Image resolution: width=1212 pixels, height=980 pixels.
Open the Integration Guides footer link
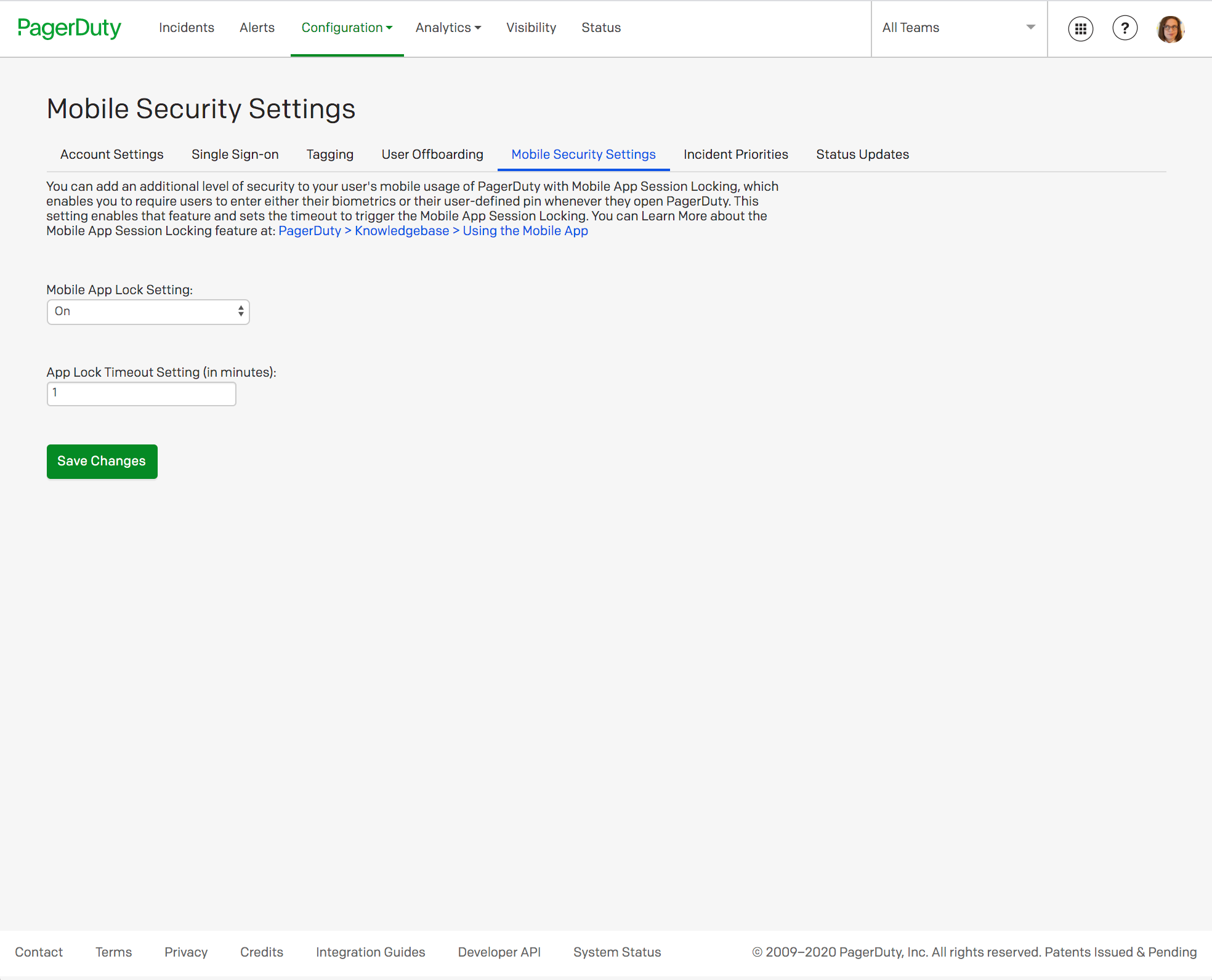point(370,952)
